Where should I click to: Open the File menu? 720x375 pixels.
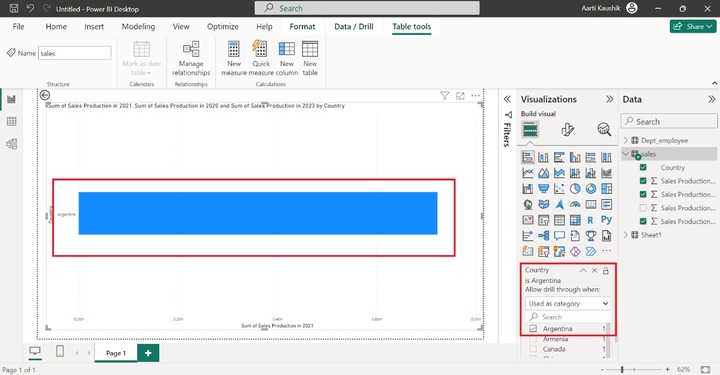[18, 27]
